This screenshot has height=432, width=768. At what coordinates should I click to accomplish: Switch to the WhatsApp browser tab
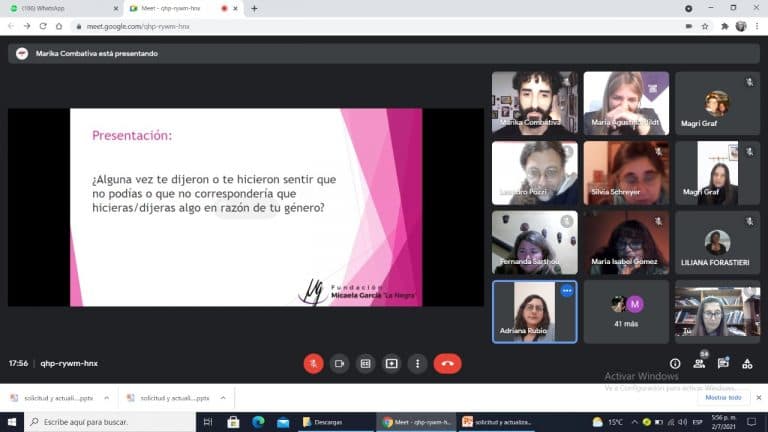coord(59,8)
